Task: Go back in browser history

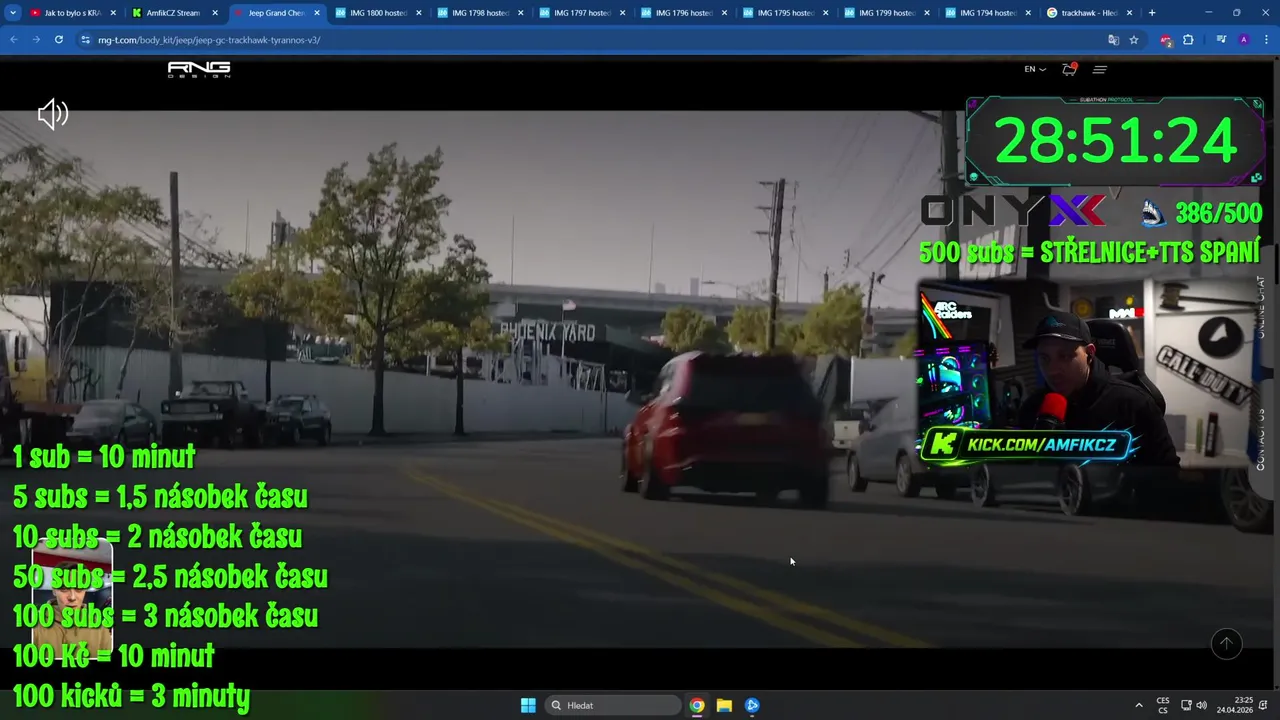Action: coord(14,40)
